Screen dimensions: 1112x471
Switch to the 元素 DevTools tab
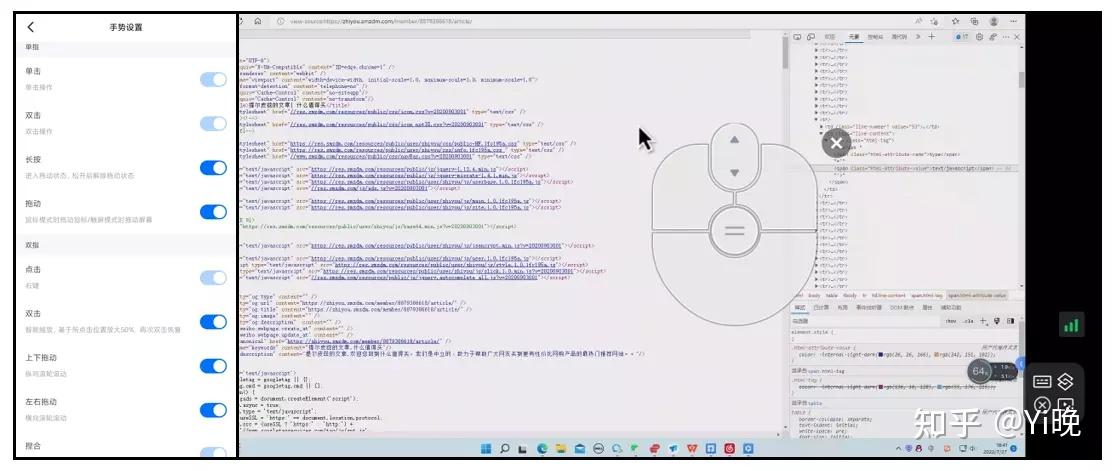coord(854,37)
